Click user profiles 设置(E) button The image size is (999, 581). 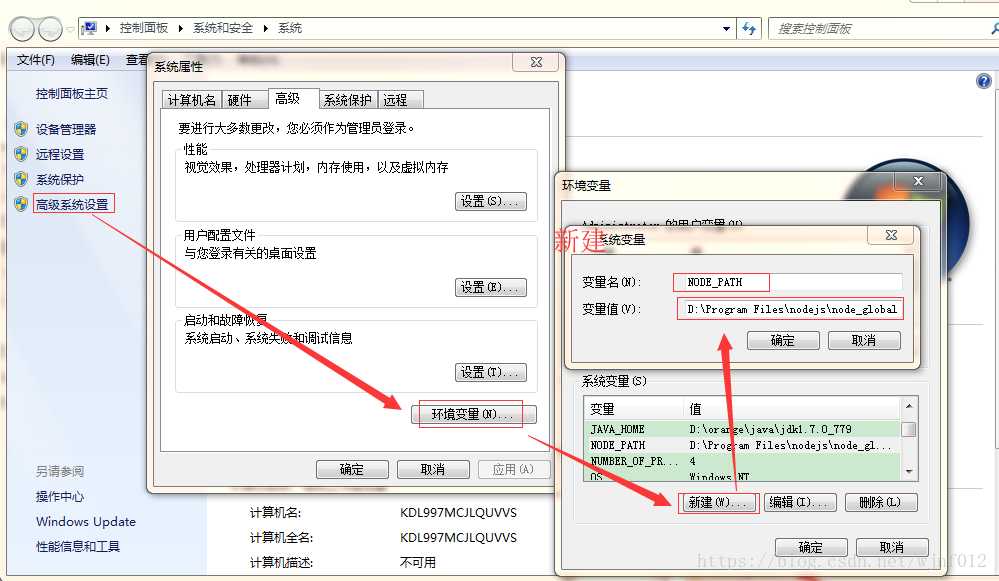coord(491,287)
